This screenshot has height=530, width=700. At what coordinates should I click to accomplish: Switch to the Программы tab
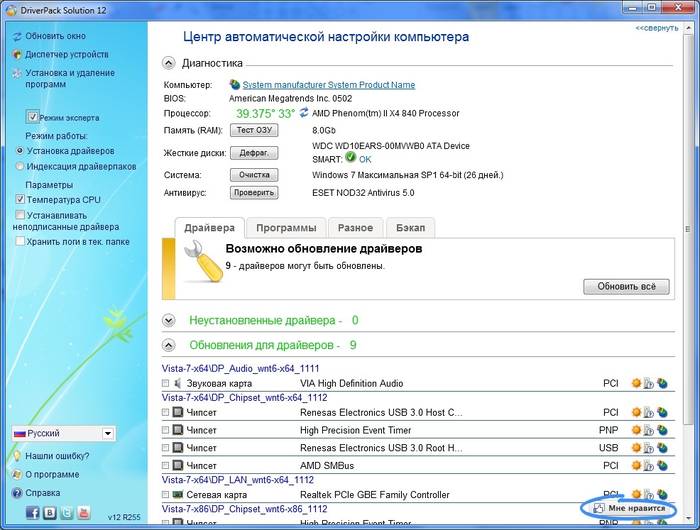286,228
